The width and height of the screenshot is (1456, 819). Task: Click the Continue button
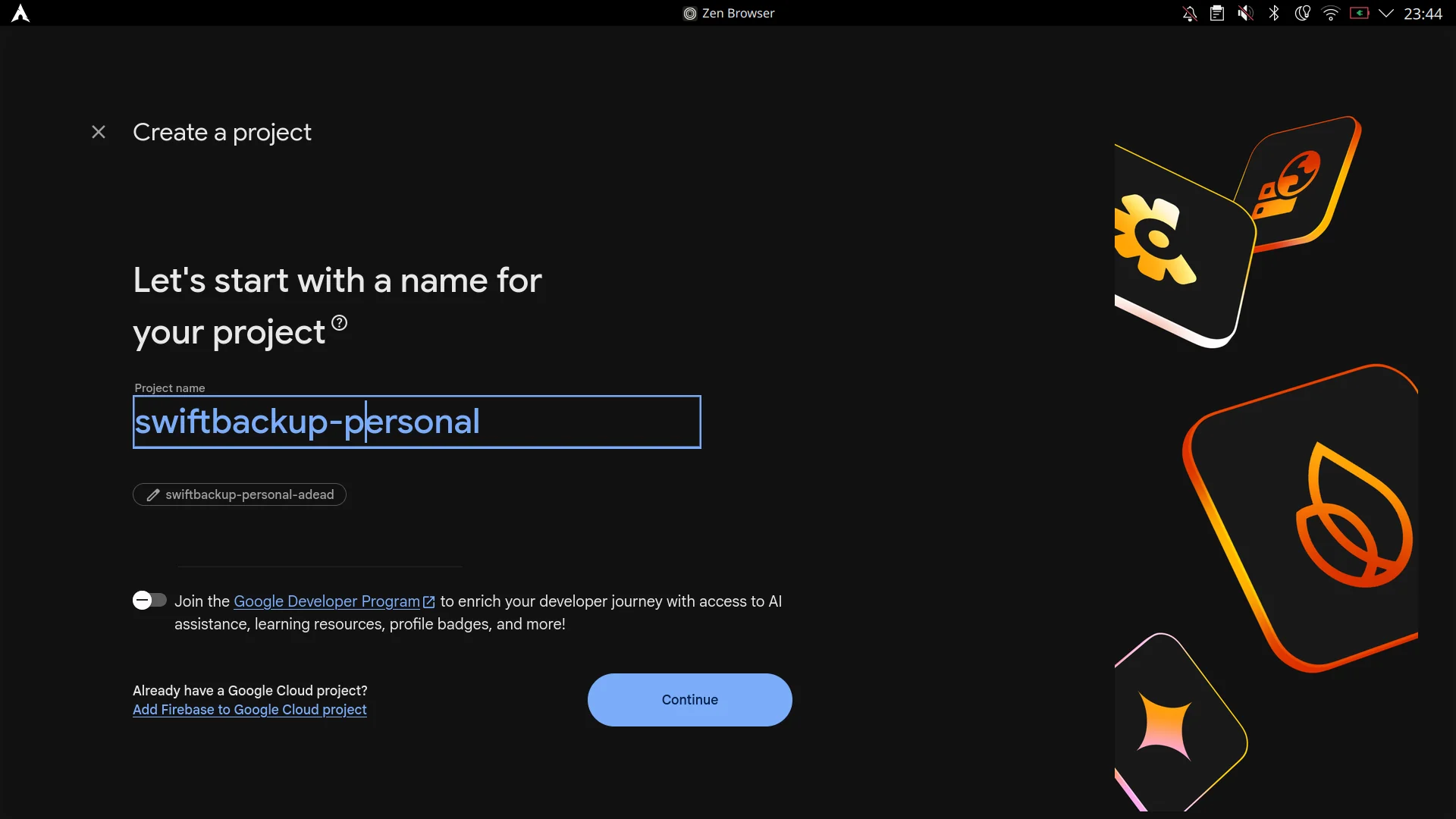pyautogui.click(x=690, y=700)
